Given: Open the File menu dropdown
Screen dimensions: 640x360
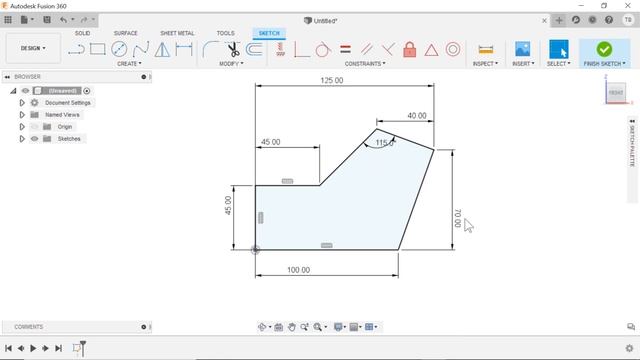Looking at the screenshot, I should pyautogui.click(x=27, y=20).
